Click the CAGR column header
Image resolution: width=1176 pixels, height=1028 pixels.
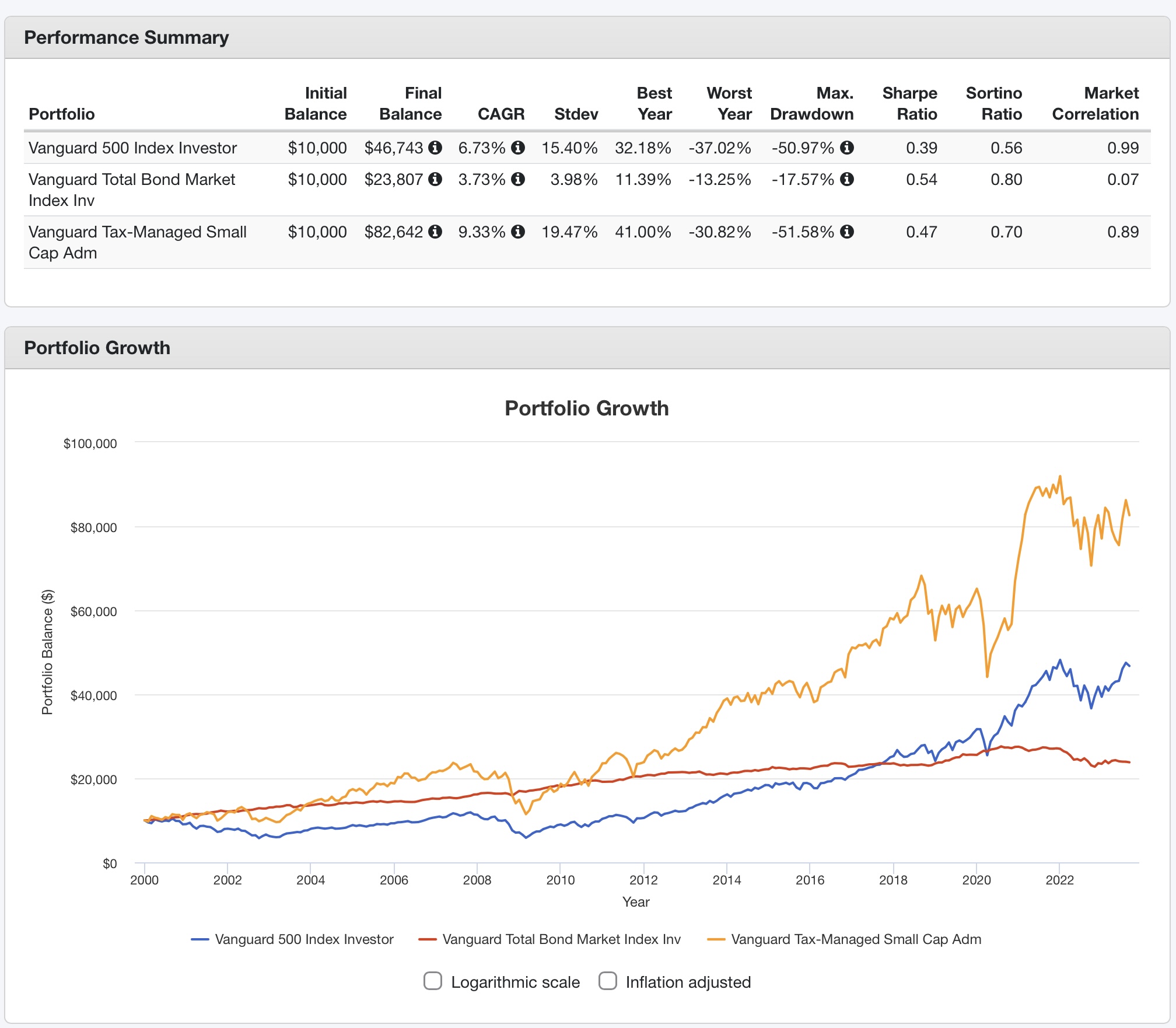[x=501, y=114]
